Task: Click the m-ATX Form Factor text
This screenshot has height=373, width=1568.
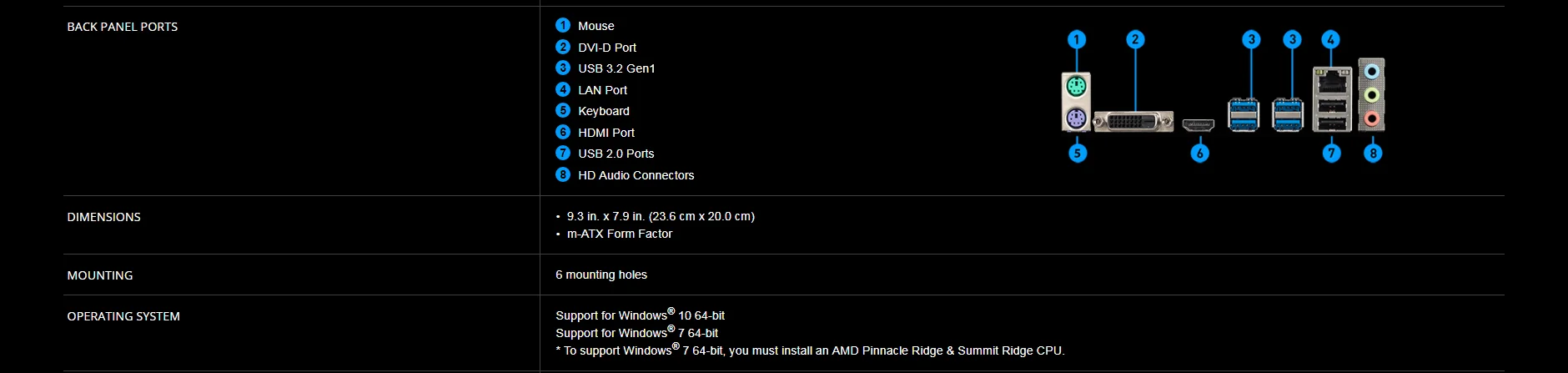Action: (x=620, y=234)
